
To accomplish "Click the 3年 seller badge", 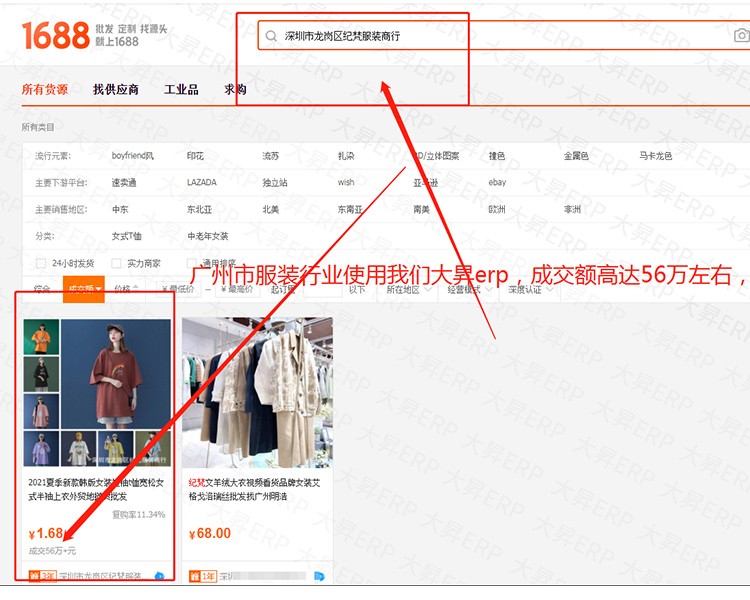I will tap(43, 576).
